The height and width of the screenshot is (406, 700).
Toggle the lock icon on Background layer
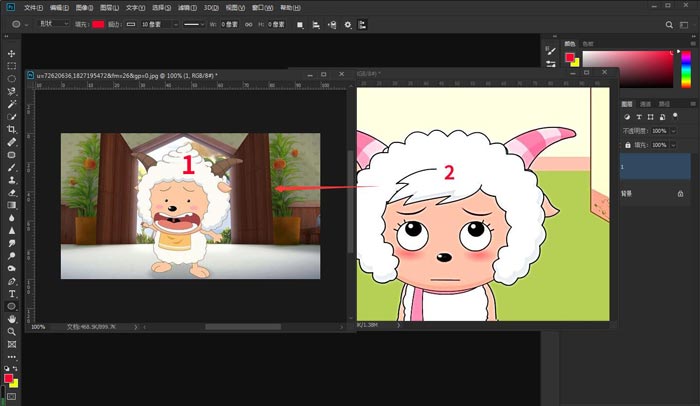680,192
